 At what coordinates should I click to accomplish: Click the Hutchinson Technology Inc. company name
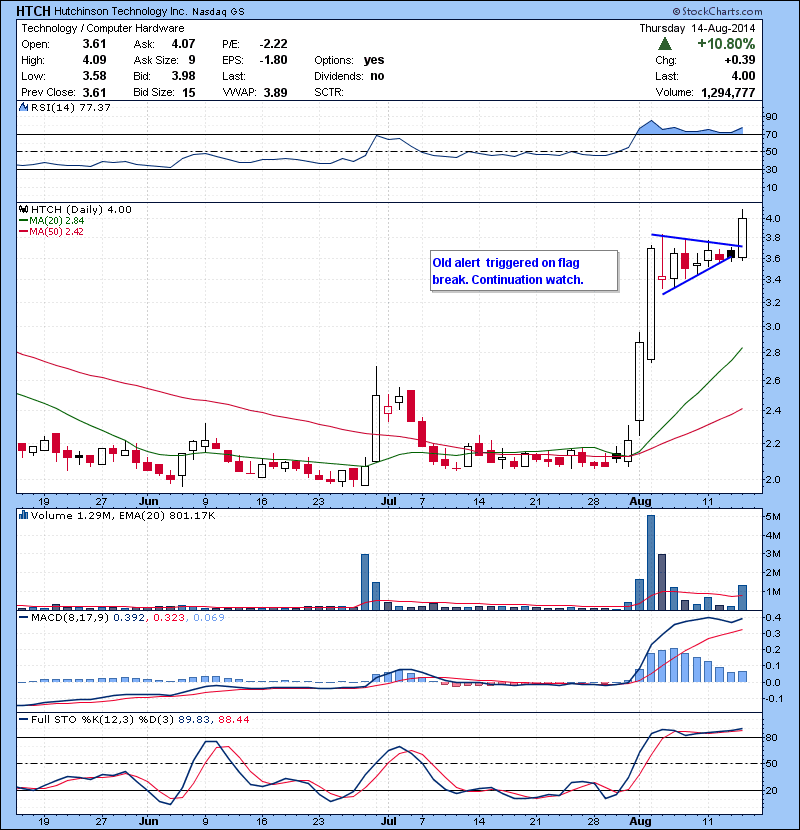120,11
